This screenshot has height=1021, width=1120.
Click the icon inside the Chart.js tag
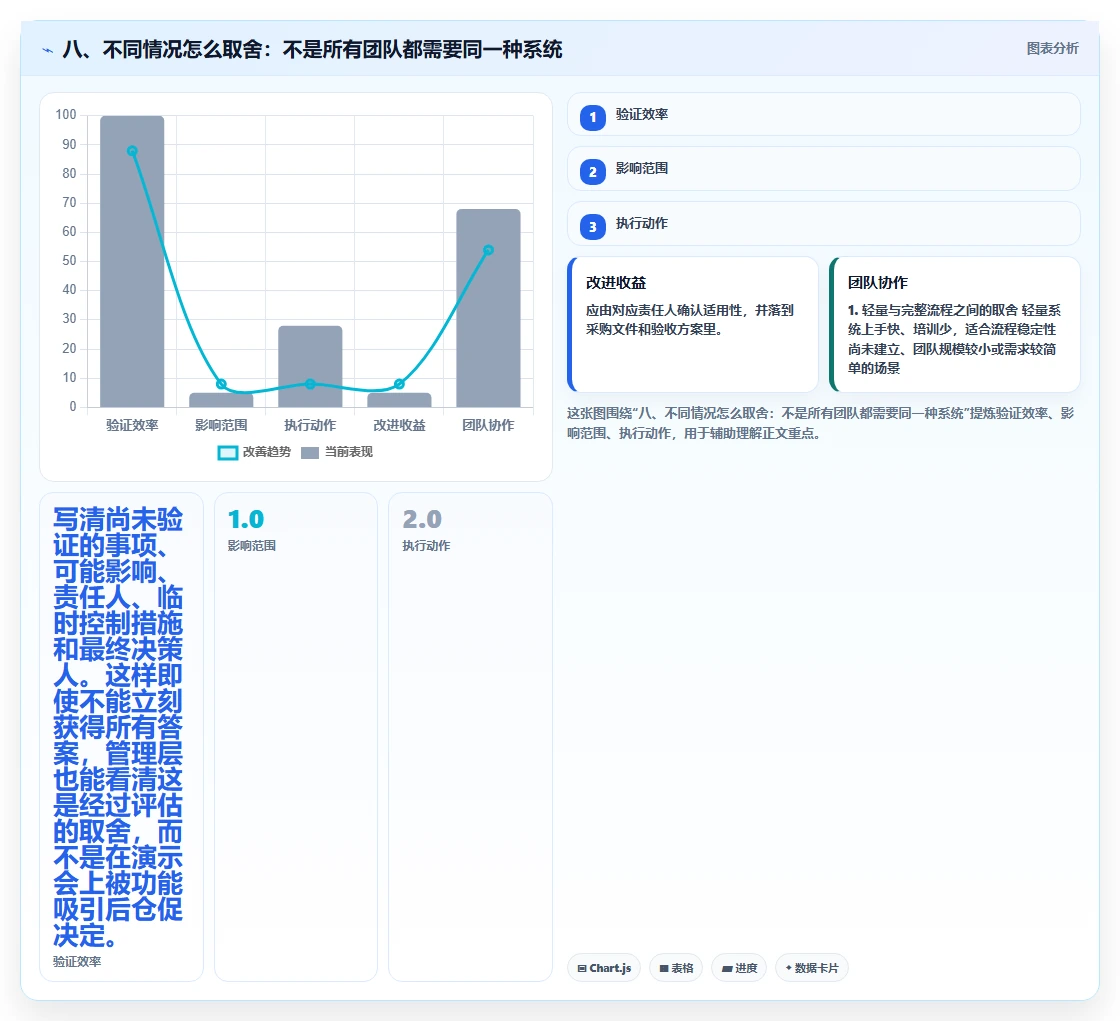pos(582,969)
